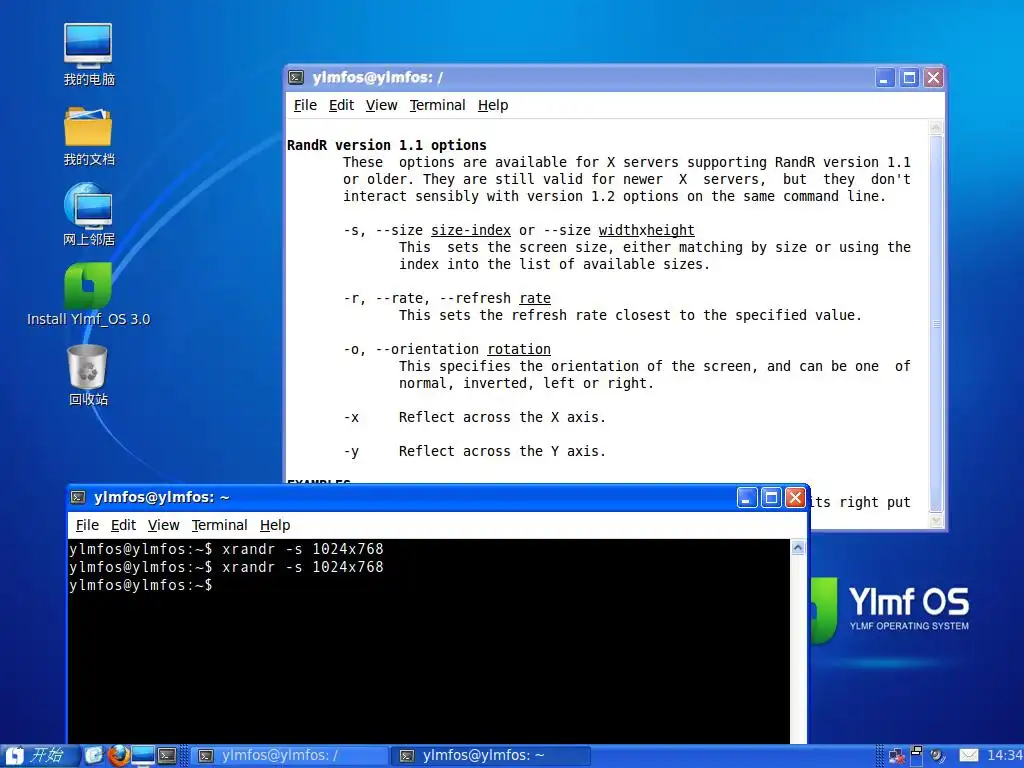This screenshot has height=768, width=1024.
Task: Click the volume speaker tray icon
Action: [x=937, y=756]
